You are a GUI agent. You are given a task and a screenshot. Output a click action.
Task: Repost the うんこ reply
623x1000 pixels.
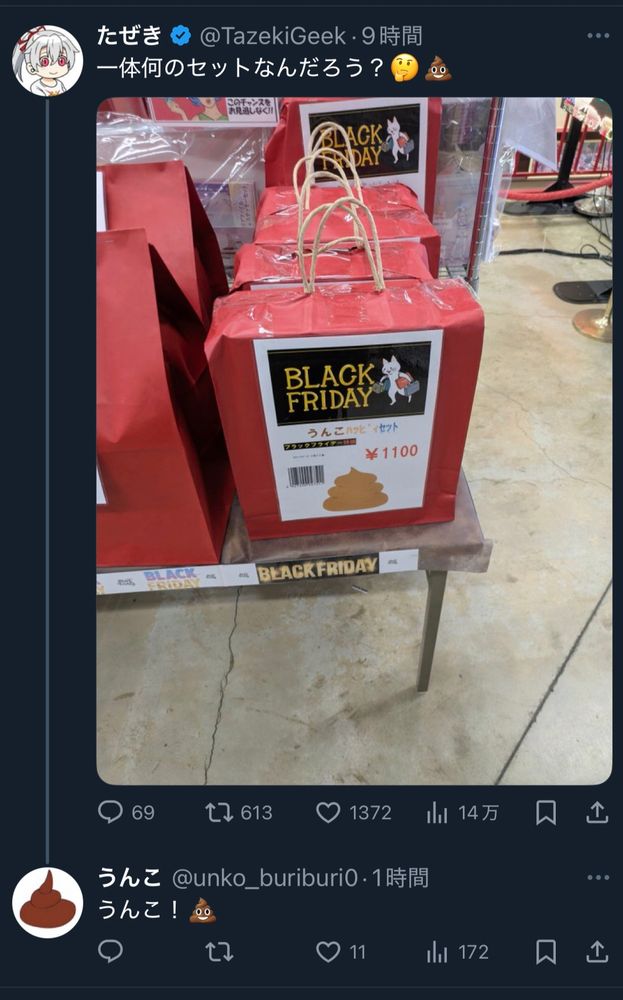(x=219, y=952)
